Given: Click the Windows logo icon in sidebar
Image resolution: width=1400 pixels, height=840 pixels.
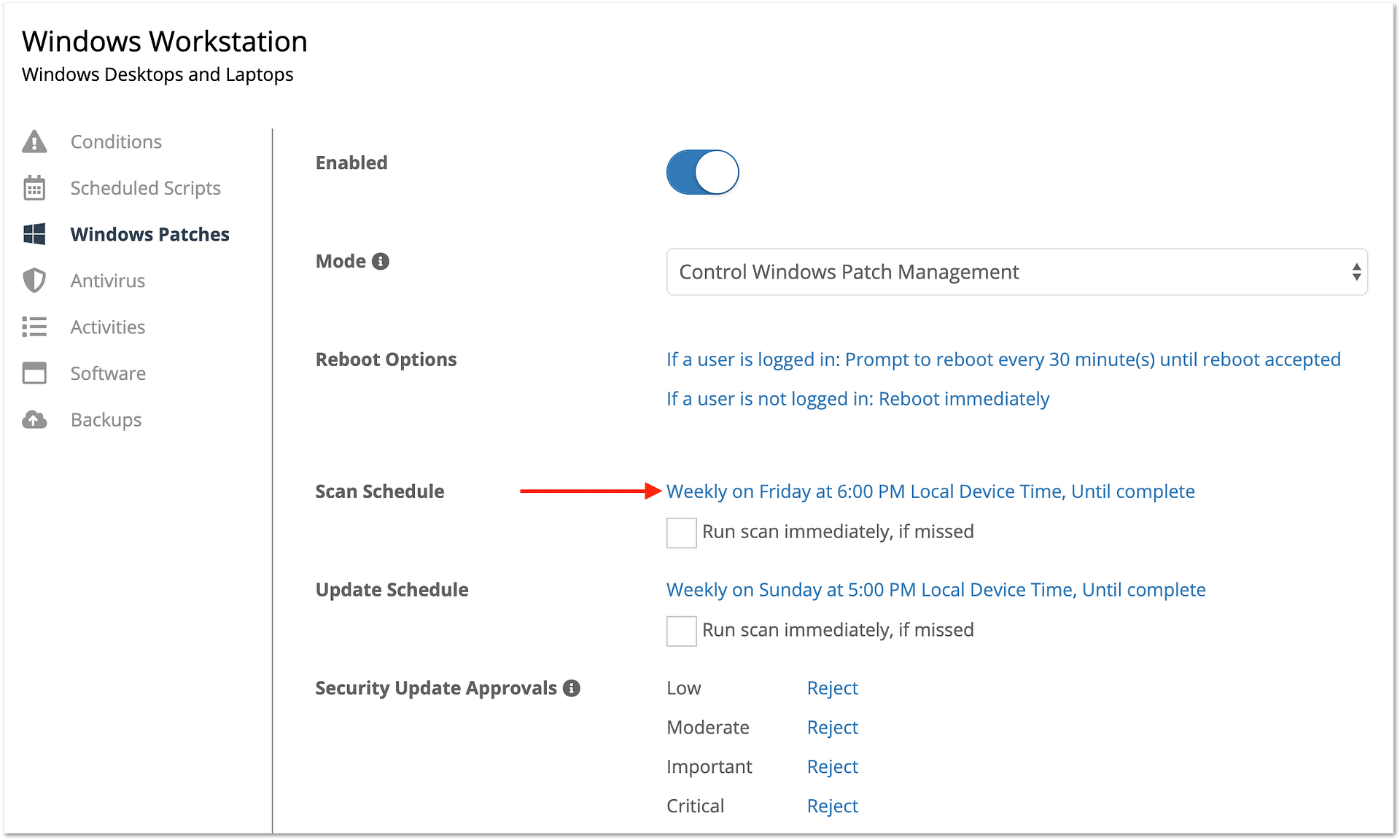Looking at the screenshot, I should pyautogui.click(x=34, y=234).
